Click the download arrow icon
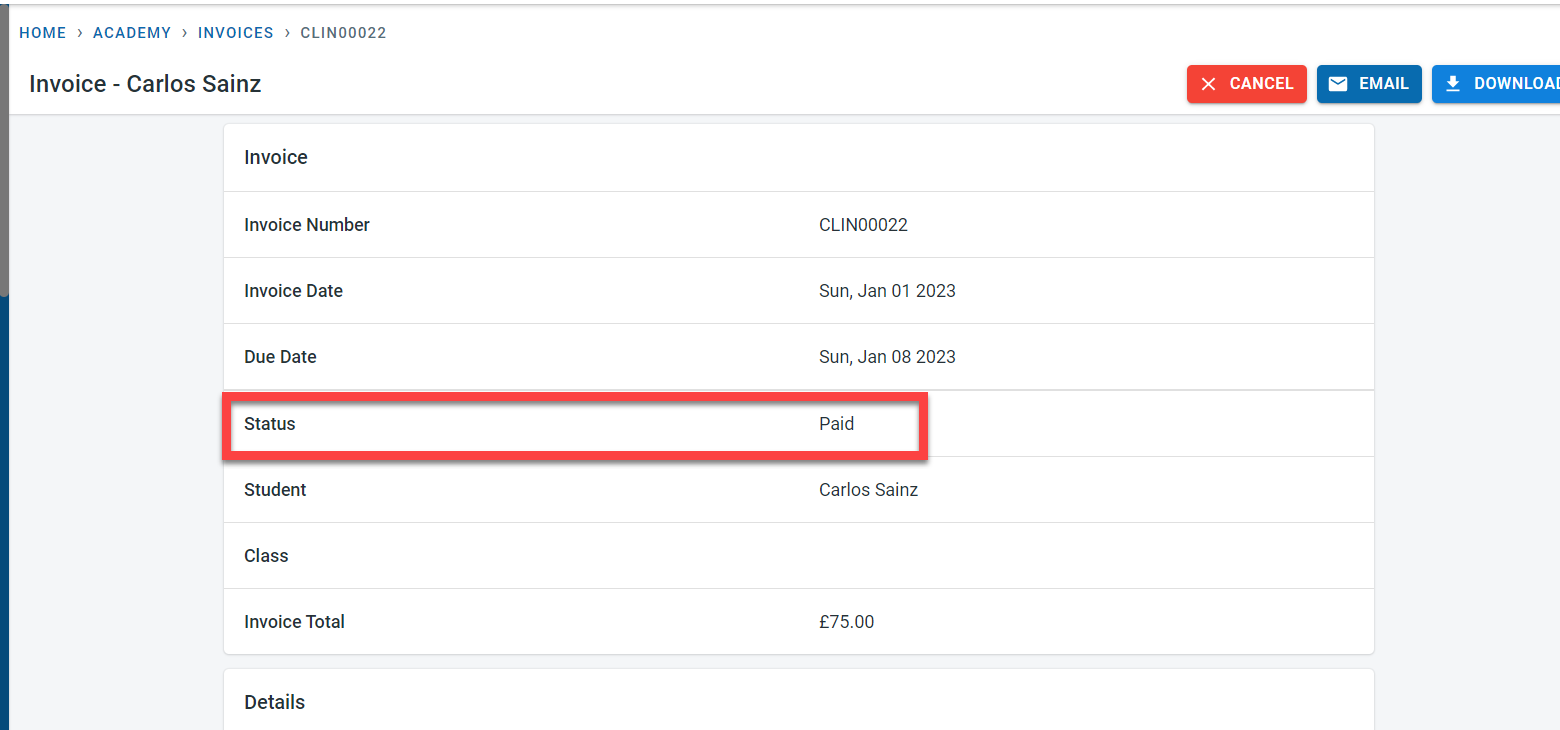 click(1453, 84)
